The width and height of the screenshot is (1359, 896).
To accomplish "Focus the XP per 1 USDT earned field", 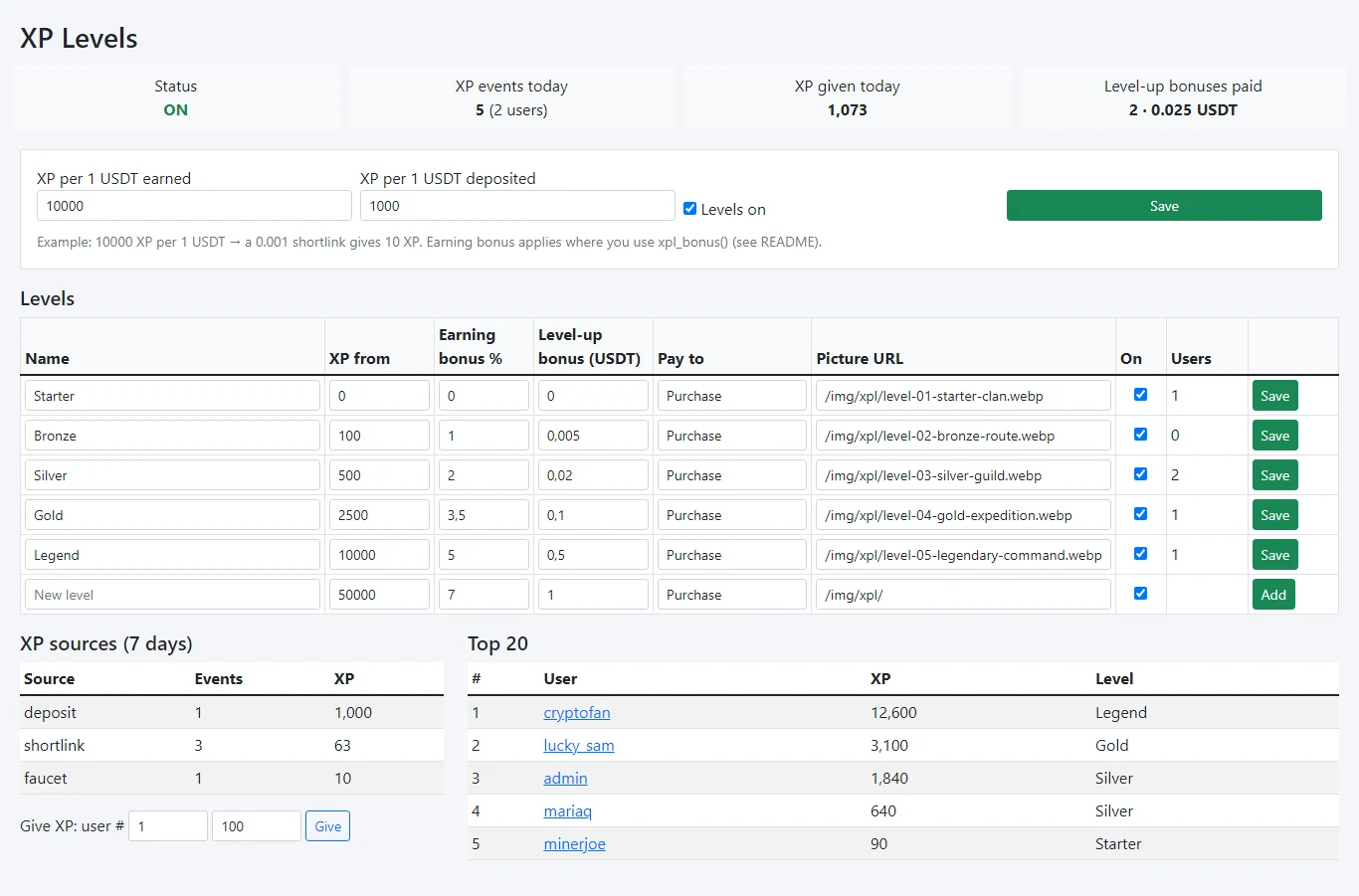I will point(194,206).
